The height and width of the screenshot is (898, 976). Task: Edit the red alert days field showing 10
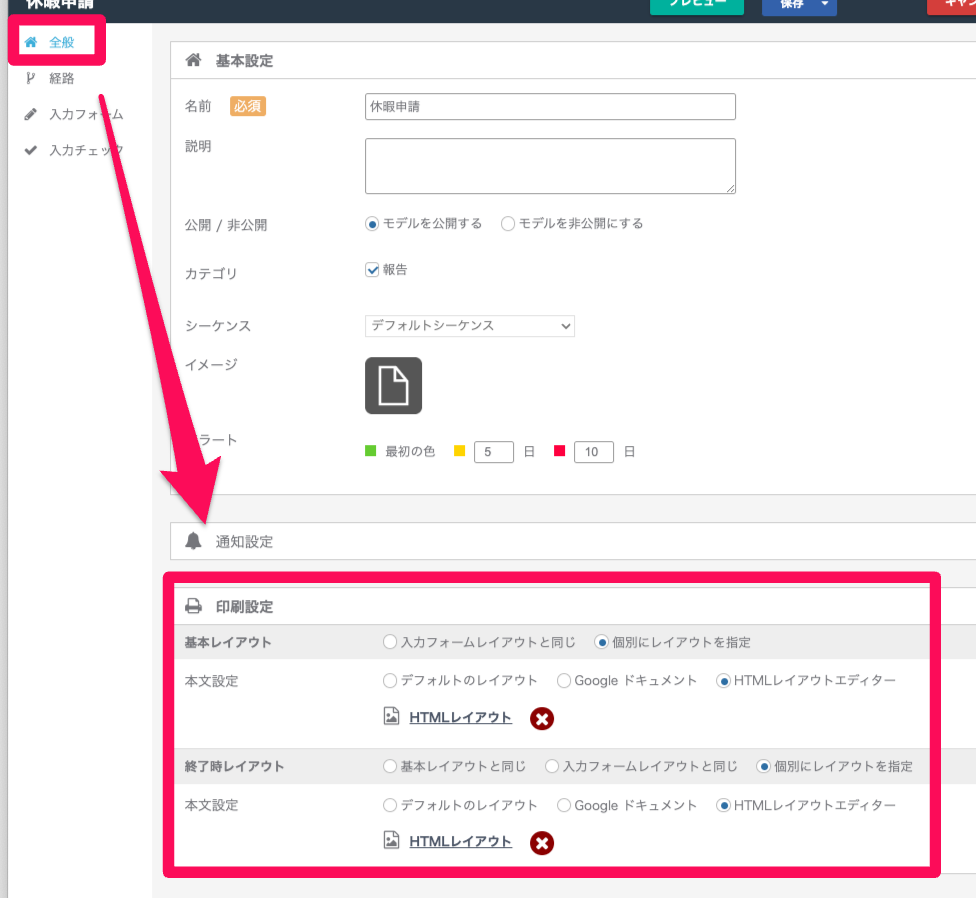click(594, 452)
